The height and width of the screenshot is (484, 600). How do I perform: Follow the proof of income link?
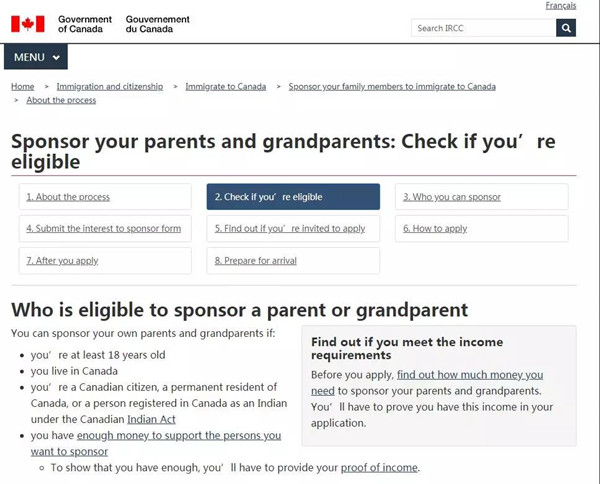pyautogui.click(x=379, y=468)
